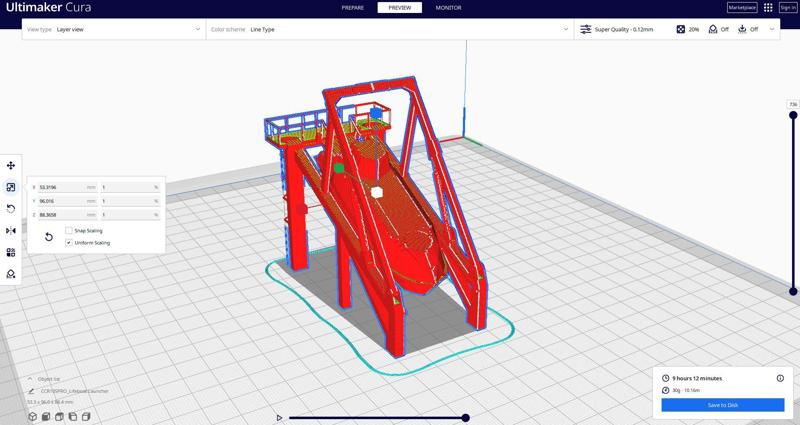Click the layer number box 736
Viewport: 800px width, 425px height.
pyautogui.click(x=793, y=104)
